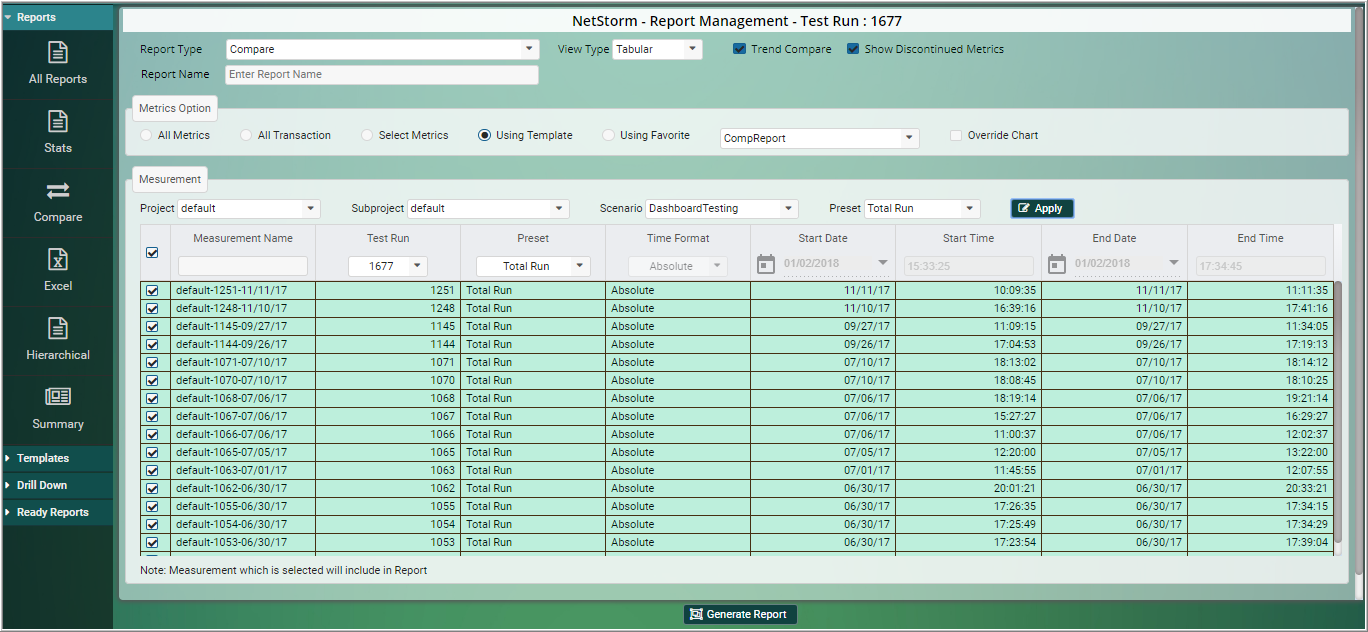Open the Preset dropdown above Apply
Screen dimensions: 1368x632
pos(922,208)
